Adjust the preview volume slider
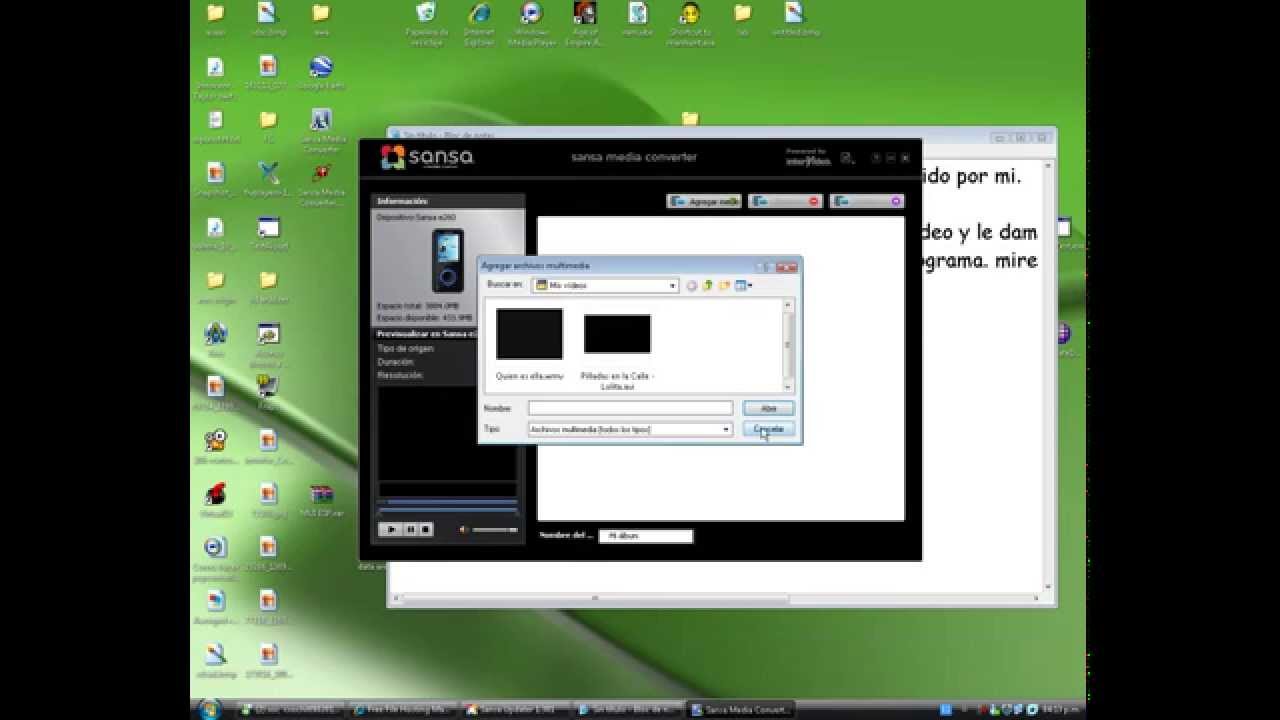1280x720 pixels. pyautogui.click(x=495, y=529)
